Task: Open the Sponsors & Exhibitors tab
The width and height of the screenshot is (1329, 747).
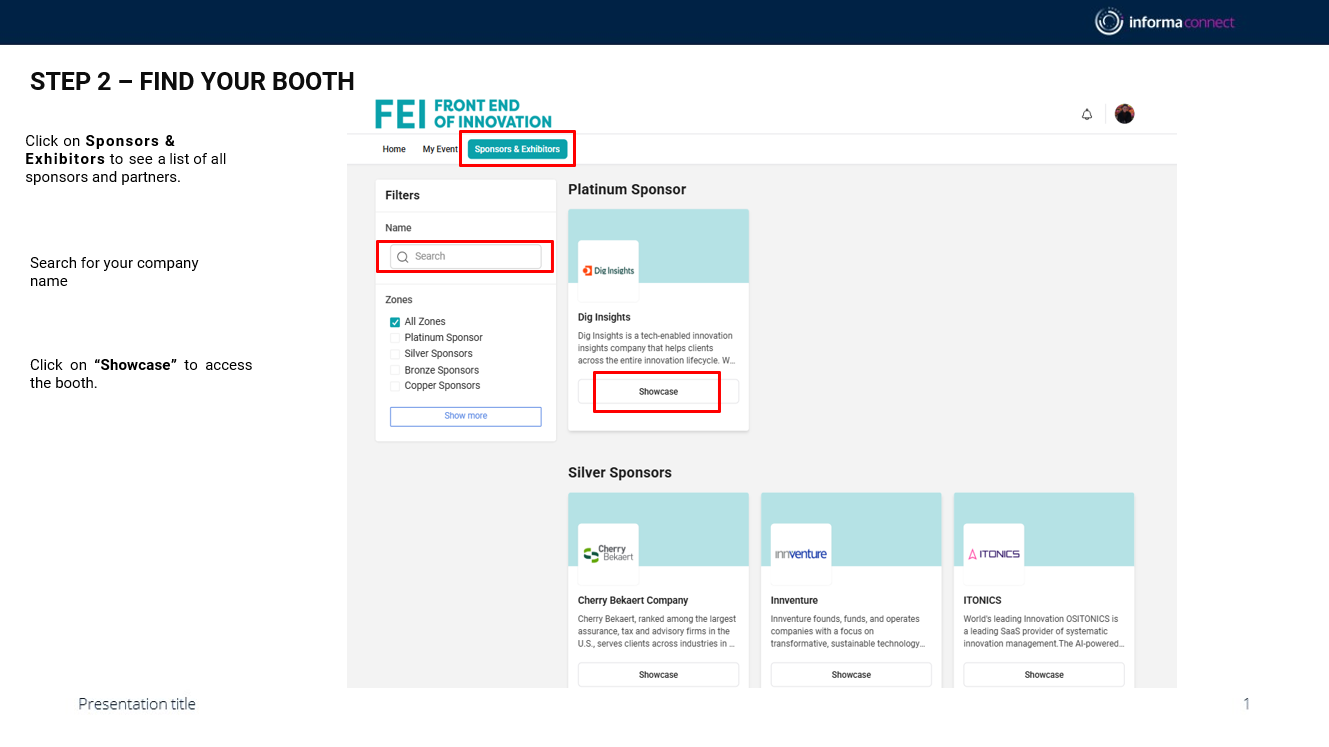Action: 517,149
